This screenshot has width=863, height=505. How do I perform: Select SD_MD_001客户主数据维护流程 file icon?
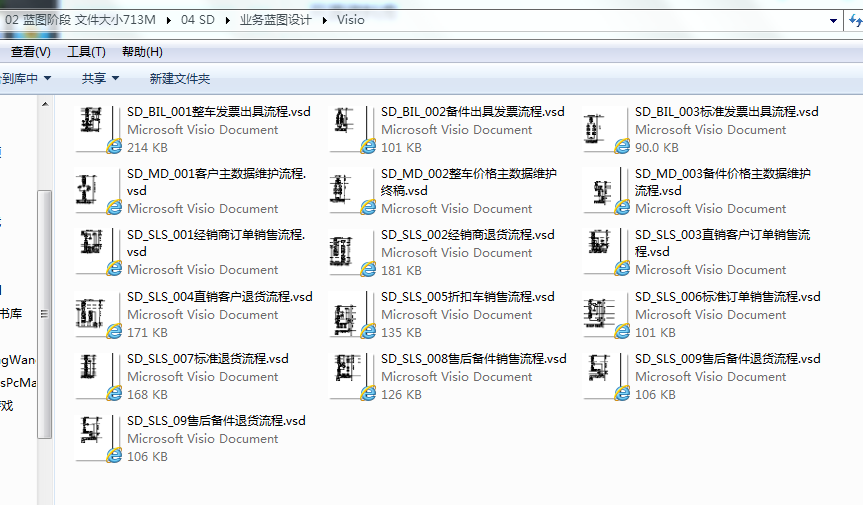[96, 190]
